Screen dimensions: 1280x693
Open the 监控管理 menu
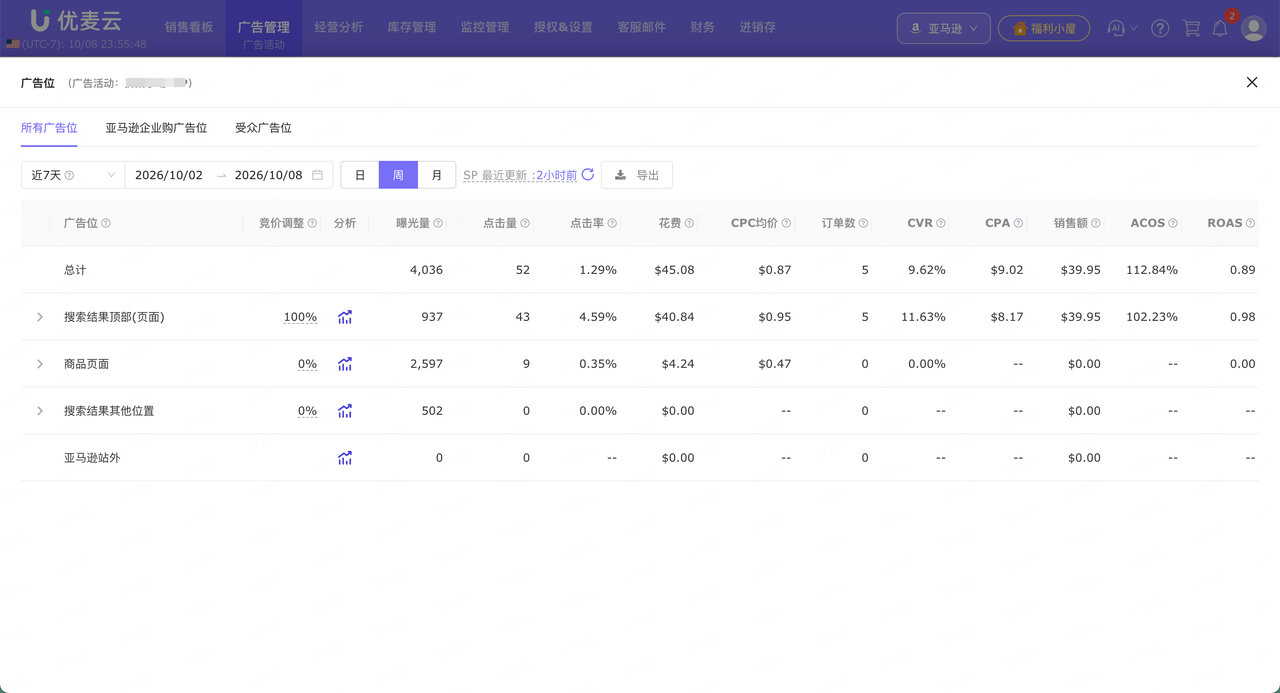click(x=485, y=27)
